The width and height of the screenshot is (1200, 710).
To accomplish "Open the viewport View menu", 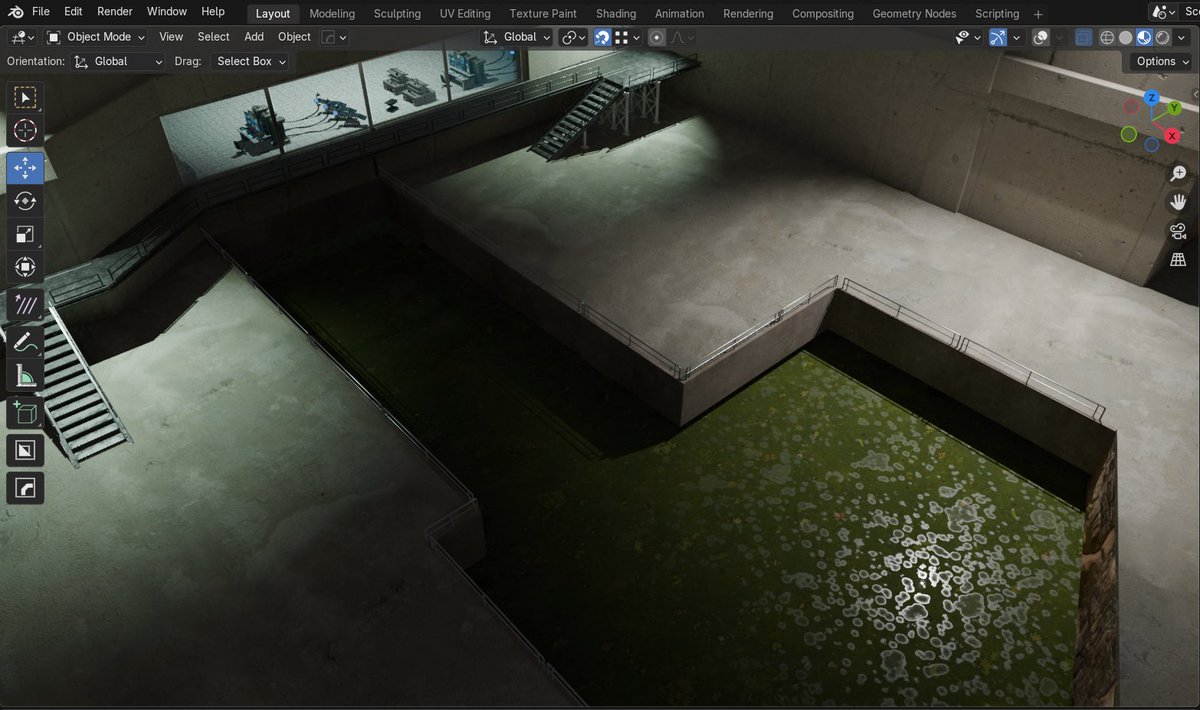I will [171, 37].
